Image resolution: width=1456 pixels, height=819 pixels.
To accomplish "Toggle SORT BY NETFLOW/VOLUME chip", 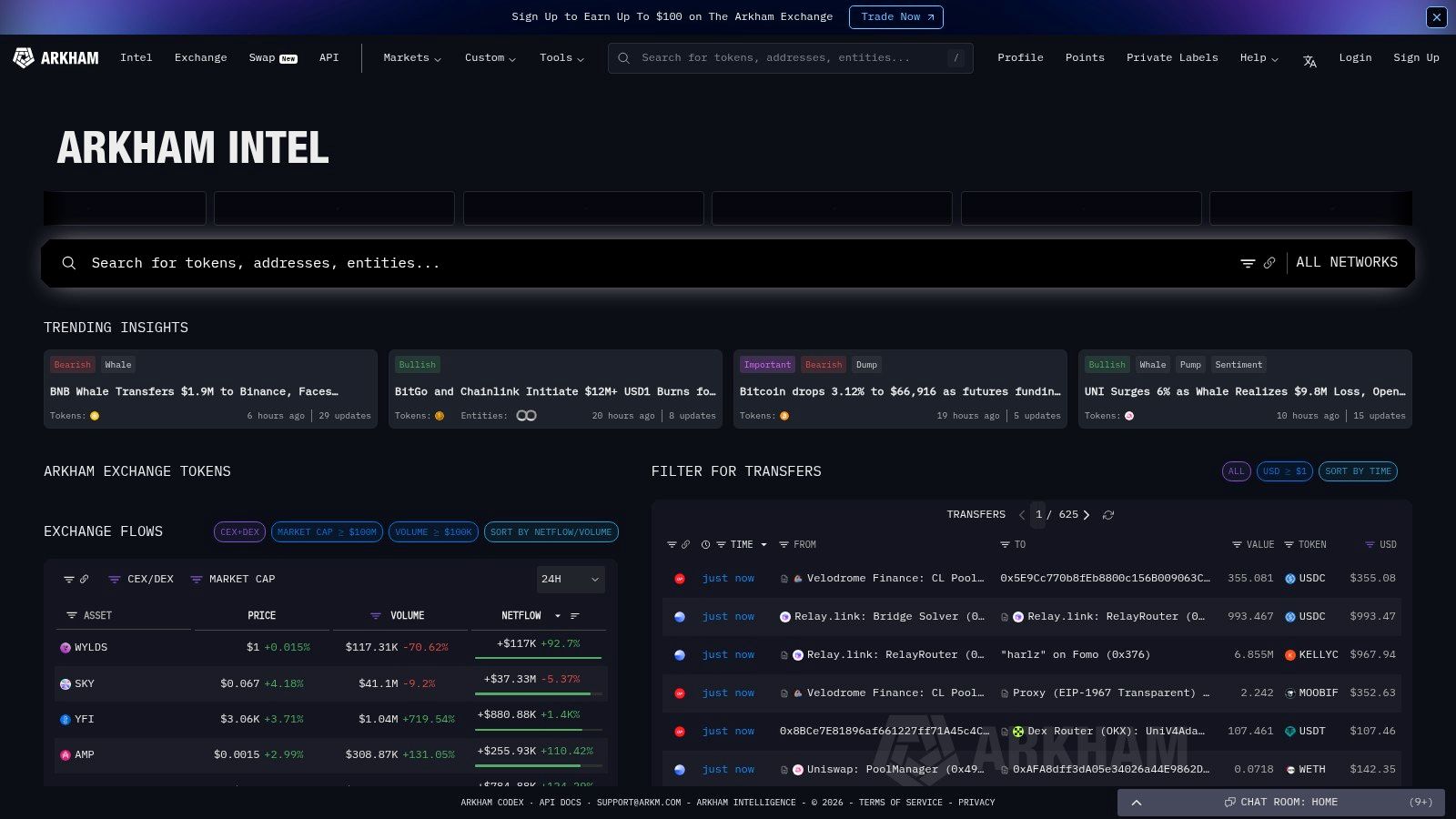I will [x=551, y=532].
